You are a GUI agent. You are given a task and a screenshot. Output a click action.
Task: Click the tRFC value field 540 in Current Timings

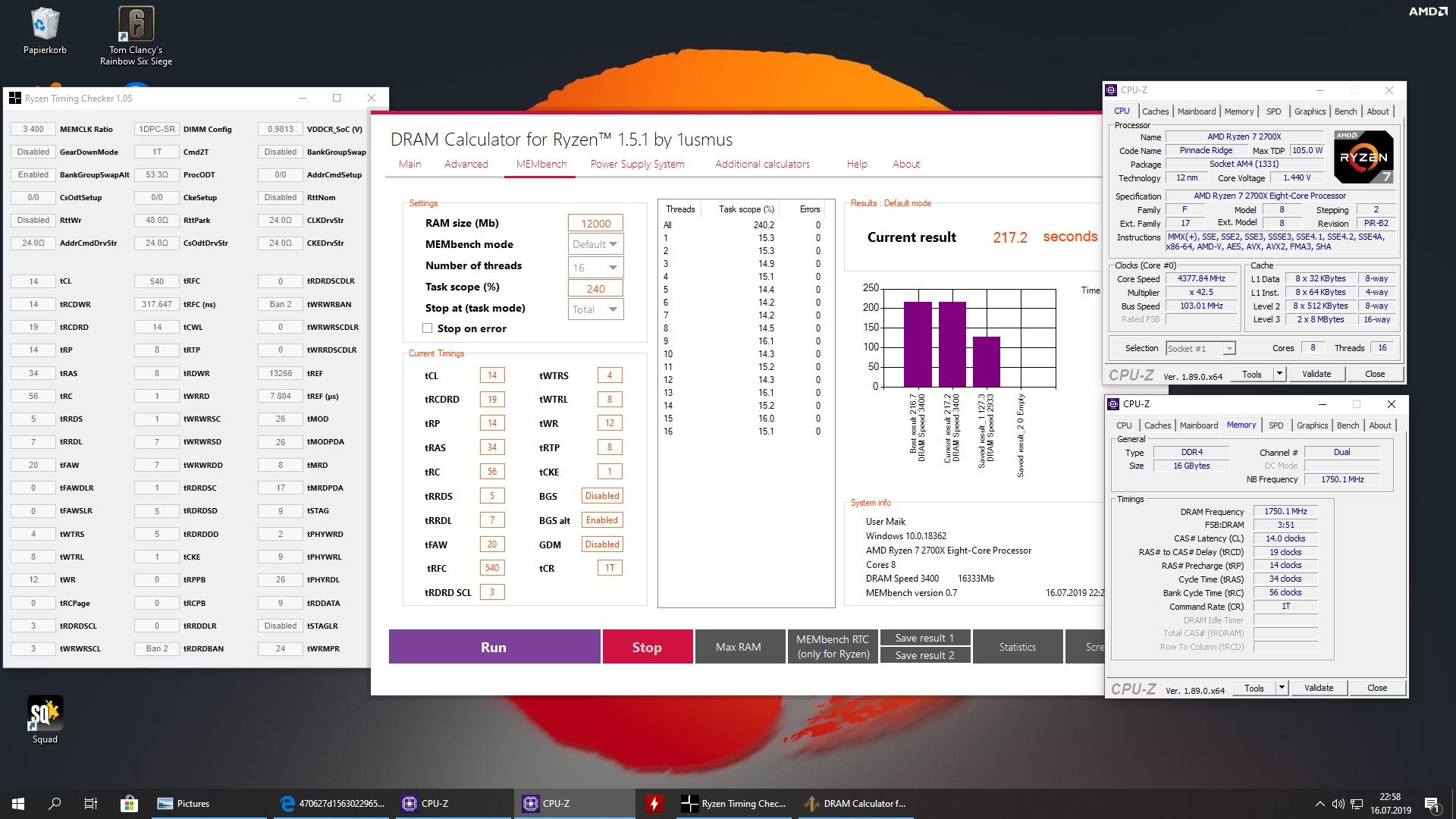492,568
